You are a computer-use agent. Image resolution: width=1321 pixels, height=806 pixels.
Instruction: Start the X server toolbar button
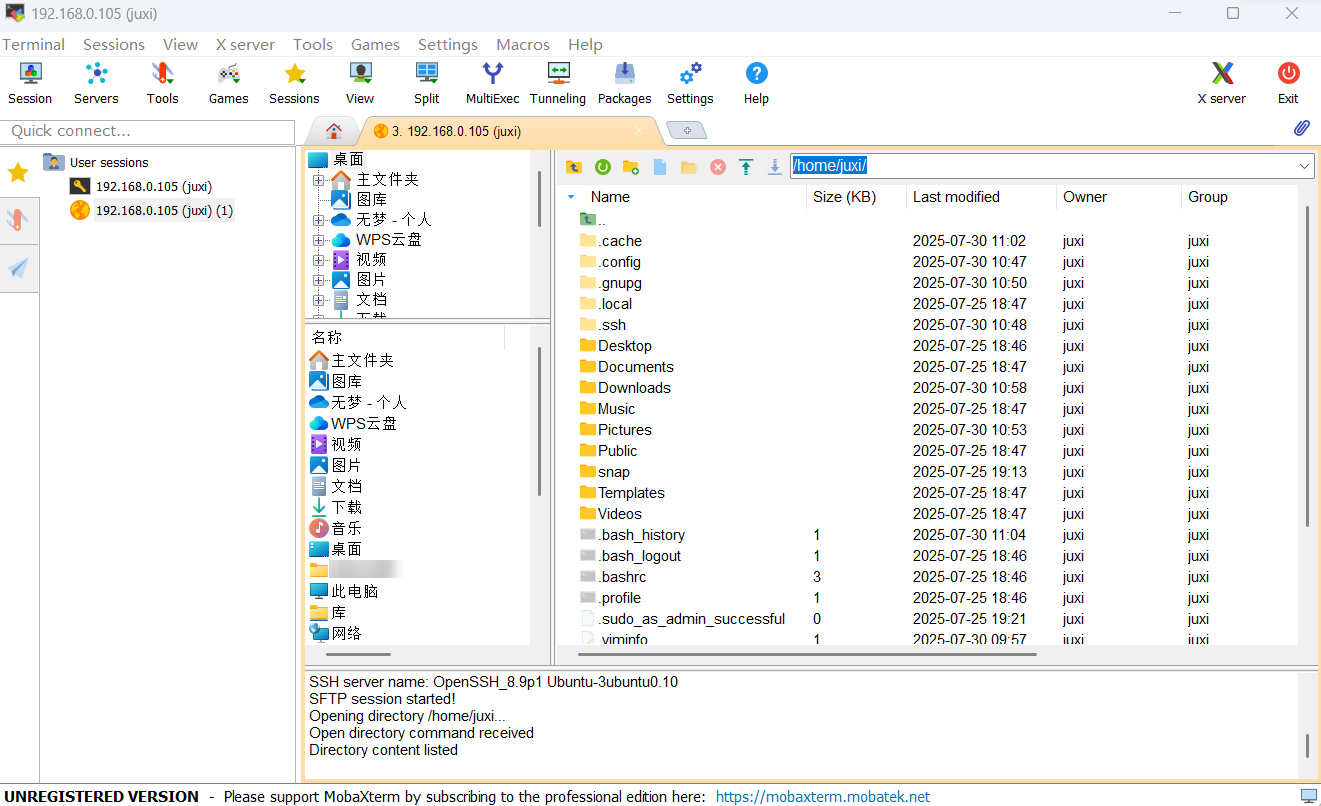coord(1222,83)
